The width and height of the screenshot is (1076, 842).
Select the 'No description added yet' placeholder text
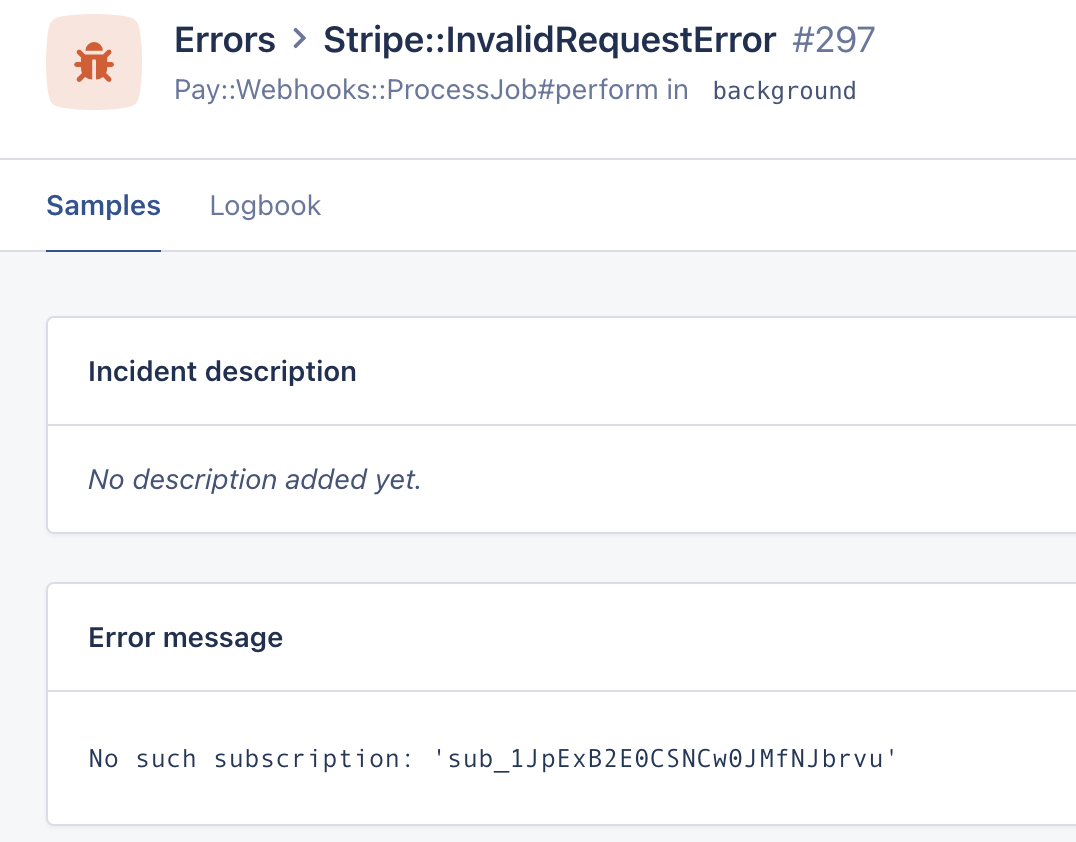click(x=255, y=479)
